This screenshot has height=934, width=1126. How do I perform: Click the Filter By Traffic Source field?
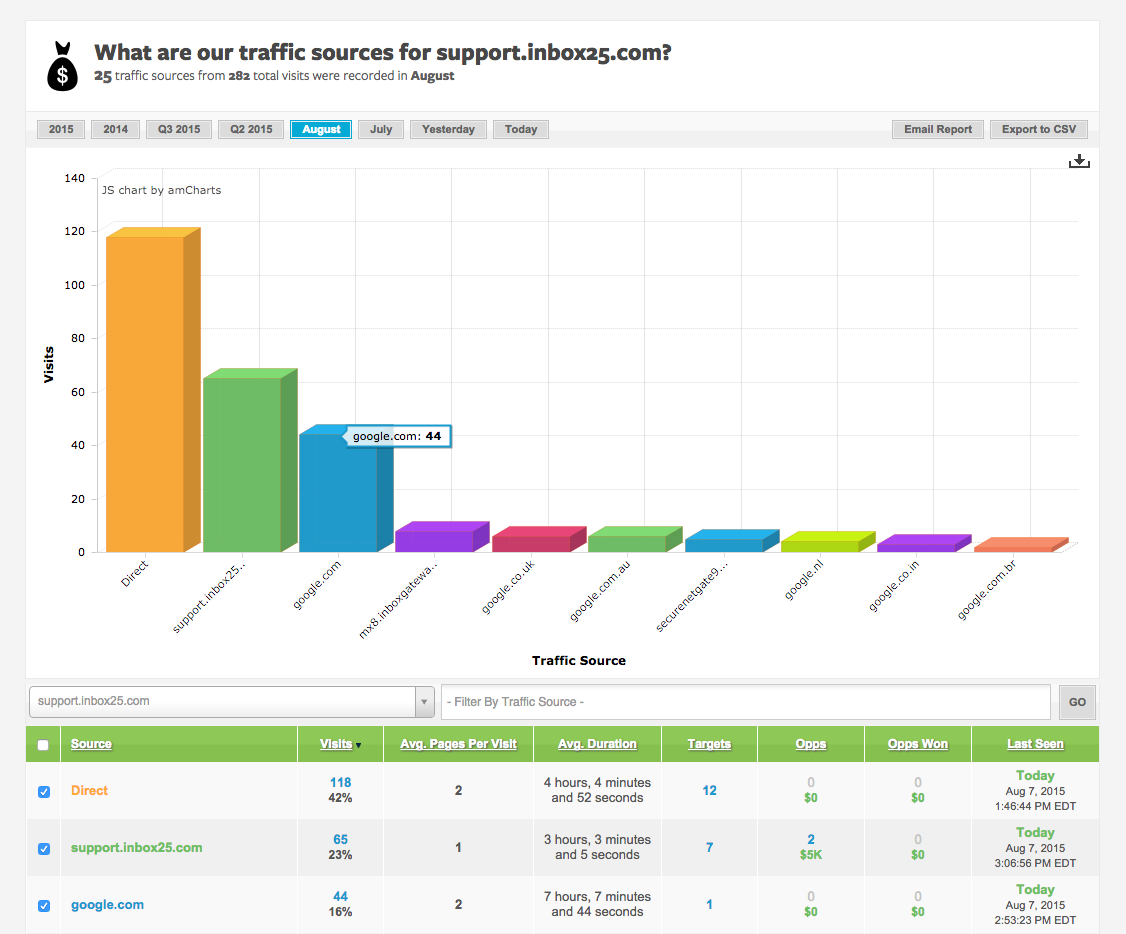745,702
